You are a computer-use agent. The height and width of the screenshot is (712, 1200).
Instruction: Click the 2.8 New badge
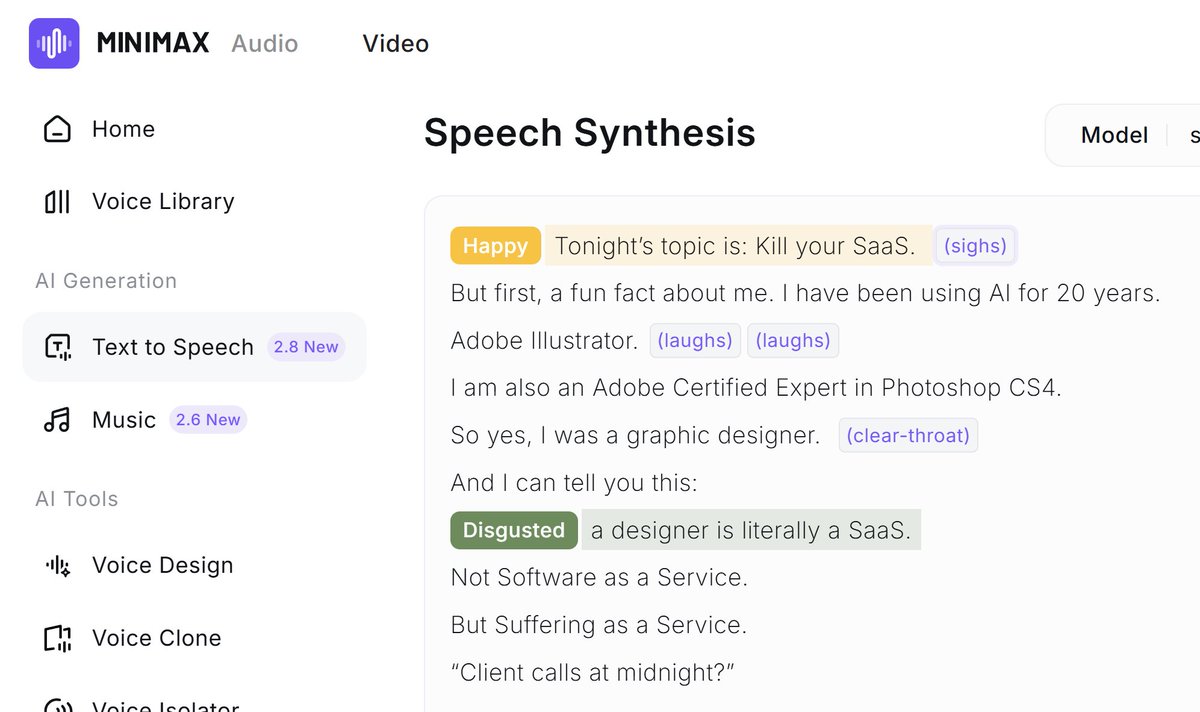point(306,347)
